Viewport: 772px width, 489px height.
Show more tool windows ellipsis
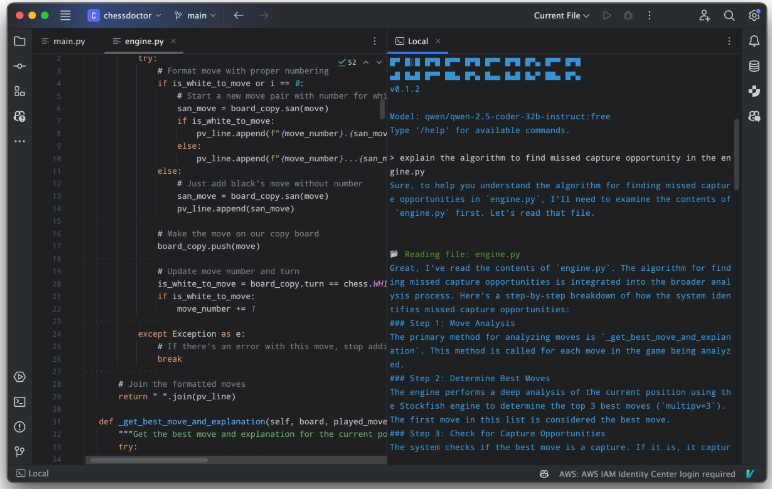pos(20,141)
